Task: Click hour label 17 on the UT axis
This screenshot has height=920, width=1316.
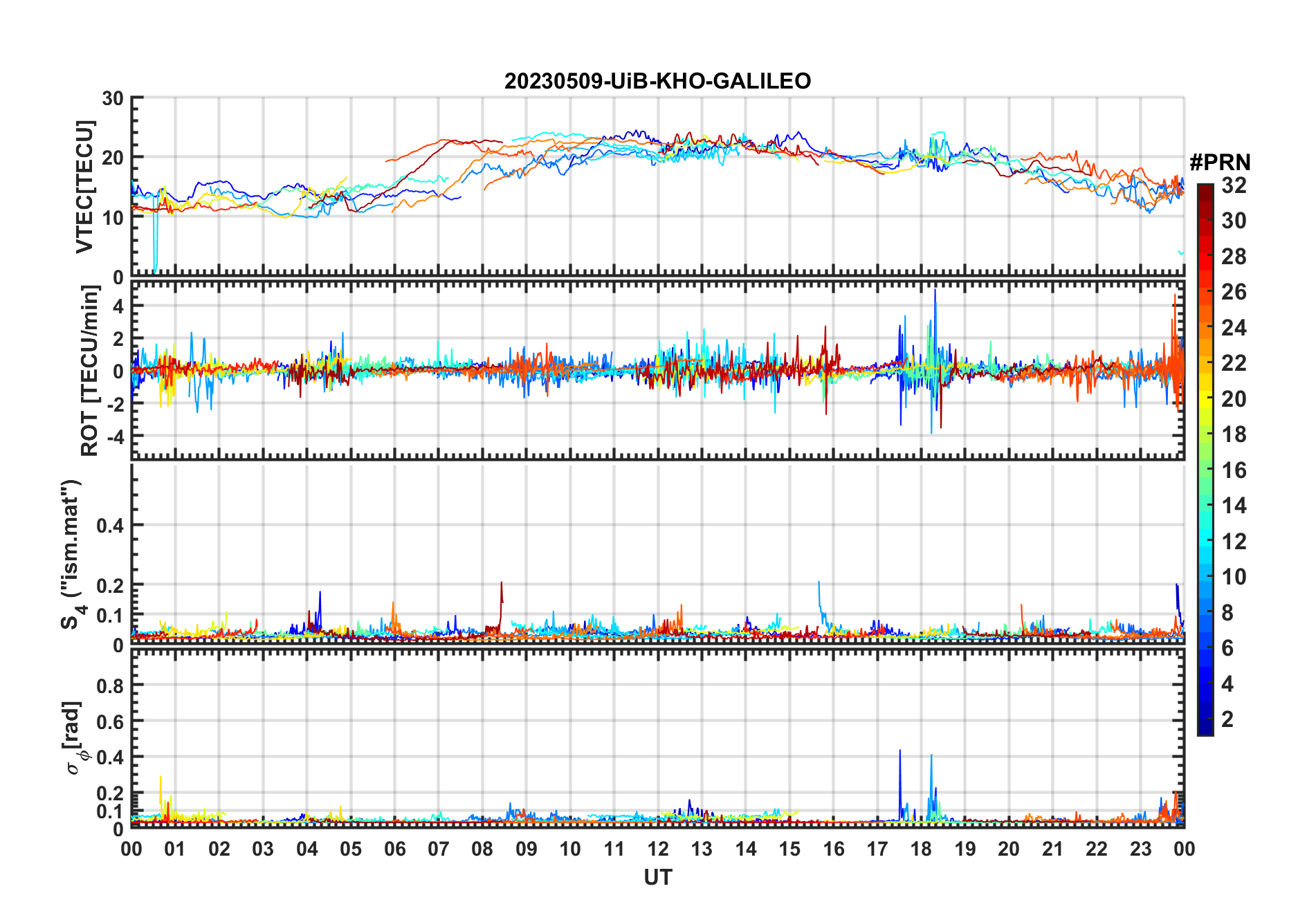Action: pos(877,849)
